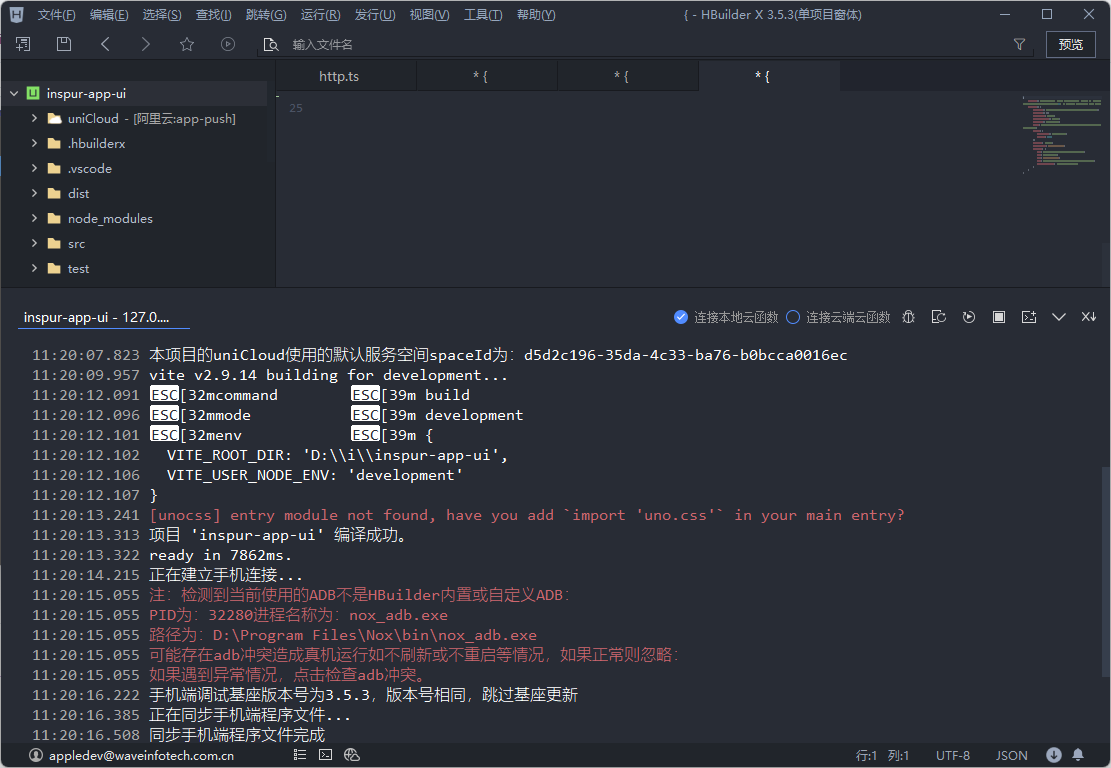Screen dimensions: 1111x768
Task: Collapse the inspur-app-ui project tree
Action: click(x=14, y=93)
